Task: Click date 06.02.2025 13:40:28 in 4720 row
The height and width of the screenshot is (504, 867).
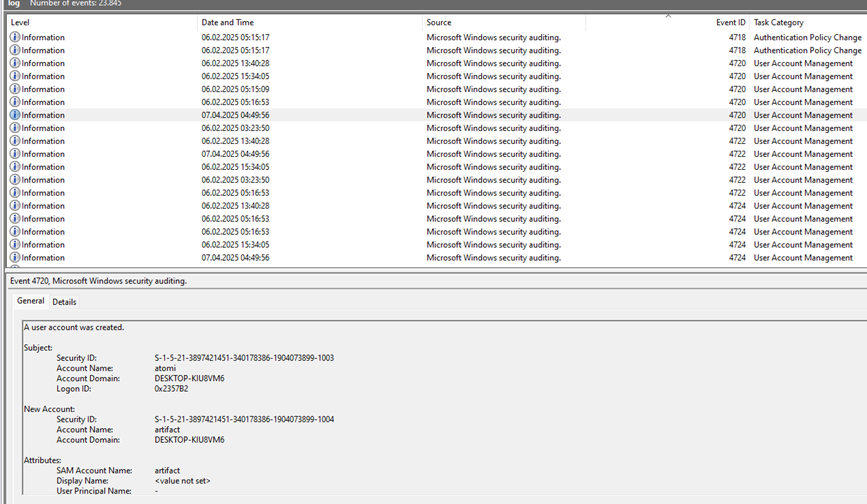Action: [x=236, y=64]
